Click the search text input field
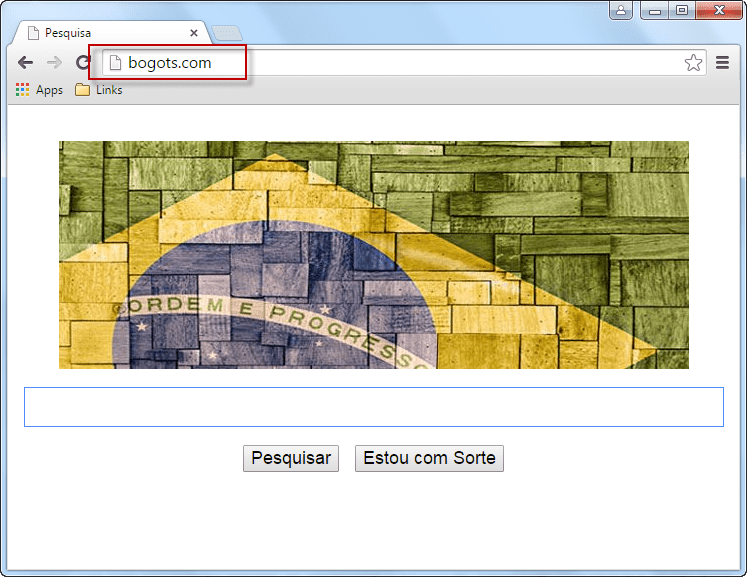The image size is (747, 577). (374, 407)
